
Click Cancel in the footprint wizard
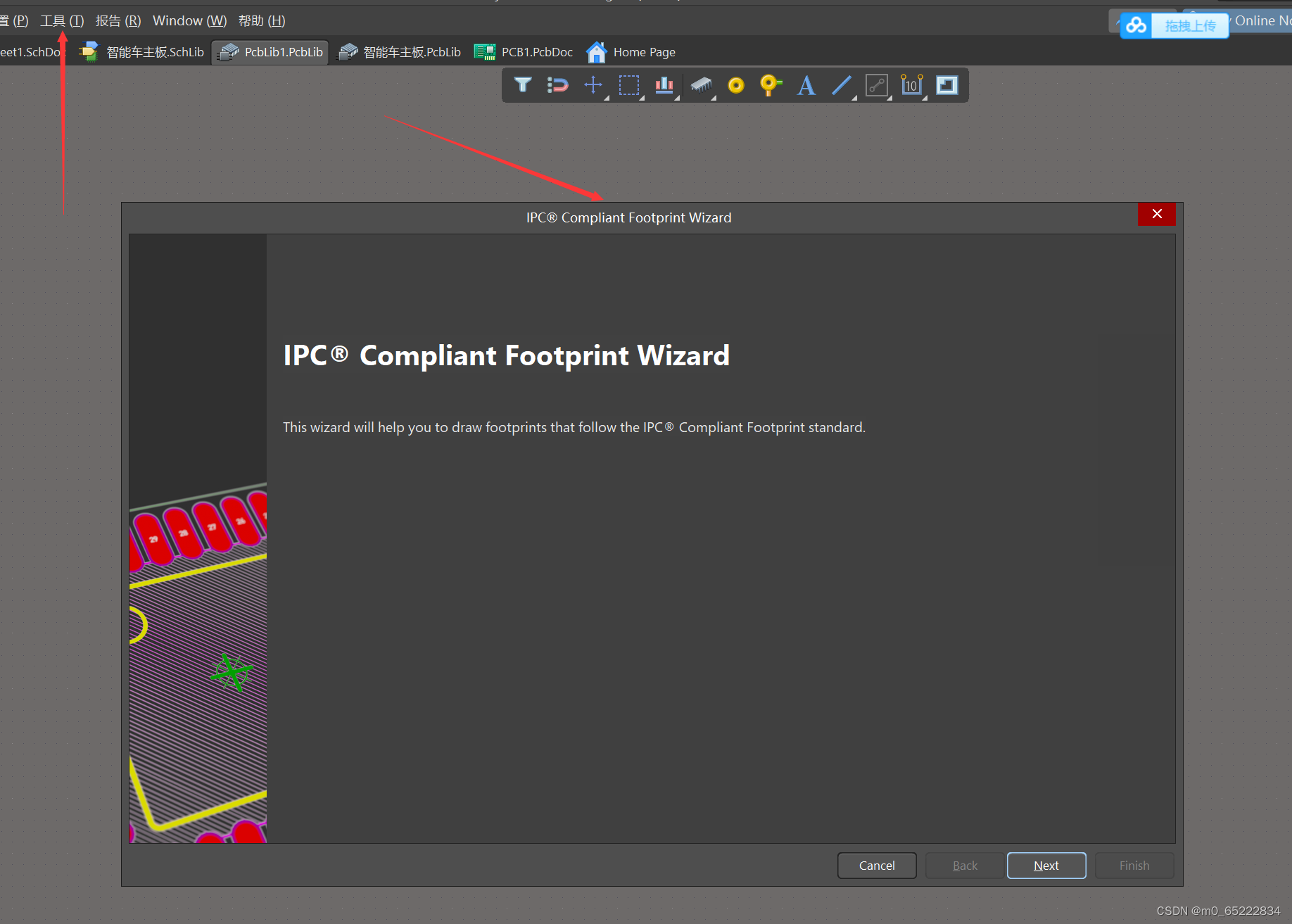(877, 866)
